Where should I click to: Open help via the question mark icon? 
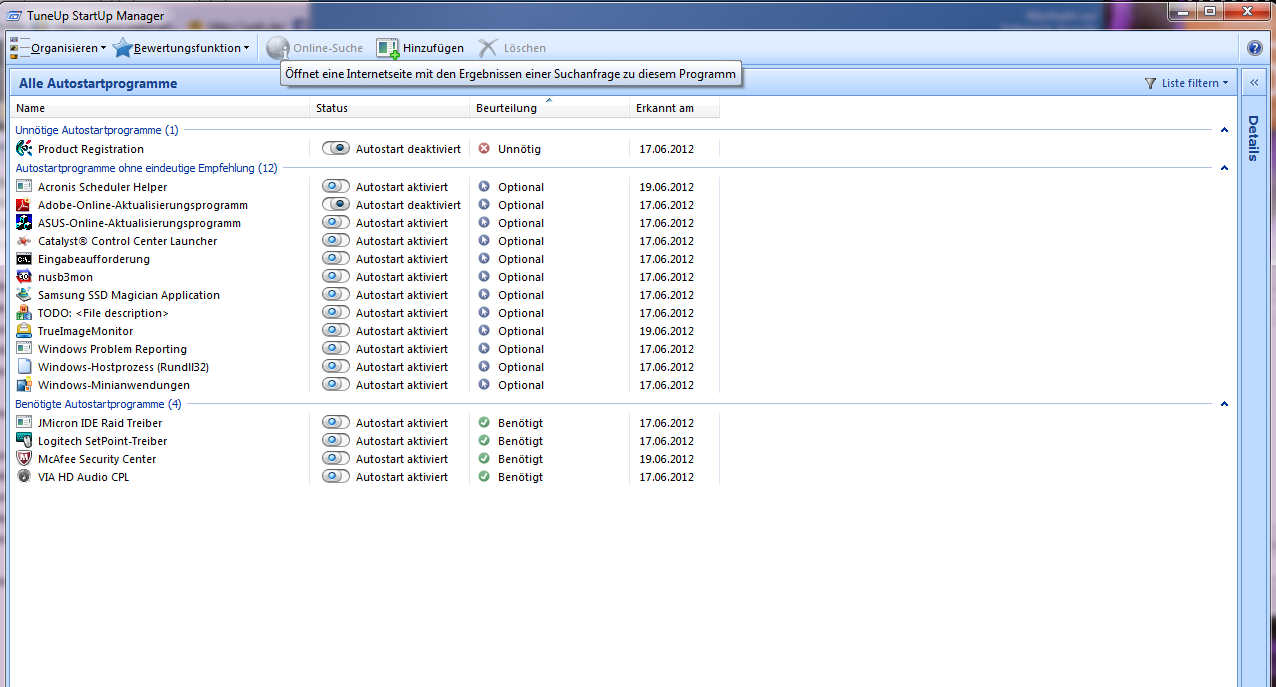pyautogui.click(x=1255, y=47)
